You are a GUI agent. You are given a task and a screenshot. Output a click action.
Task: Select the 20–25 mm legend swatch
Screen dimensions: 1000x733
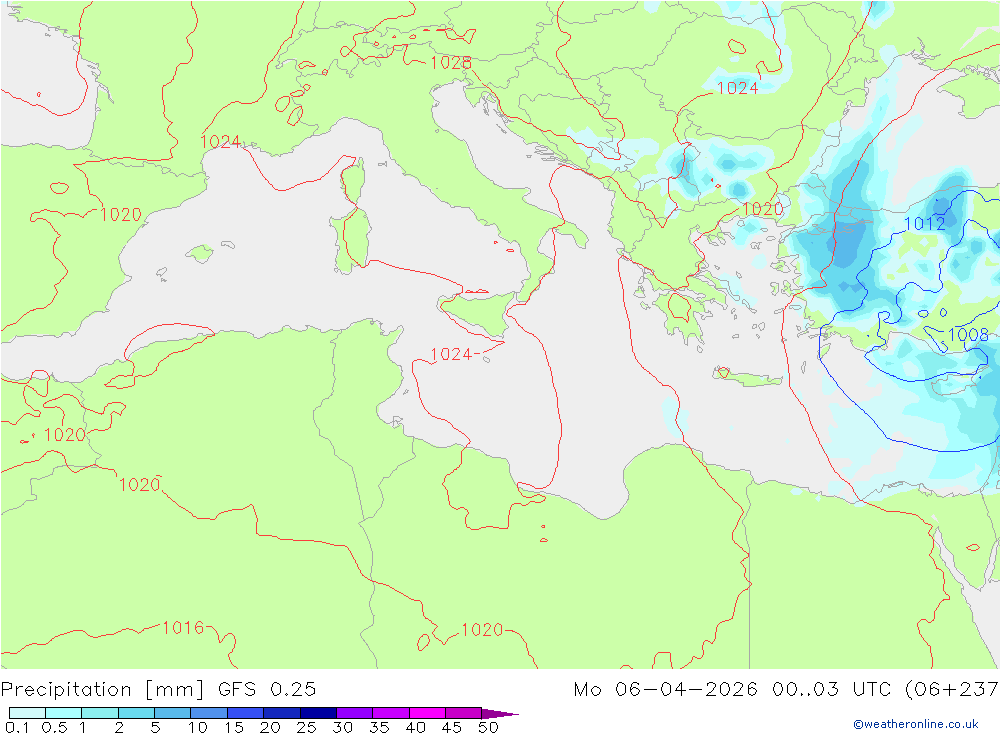pyautogui.click(x=281, y=713)
